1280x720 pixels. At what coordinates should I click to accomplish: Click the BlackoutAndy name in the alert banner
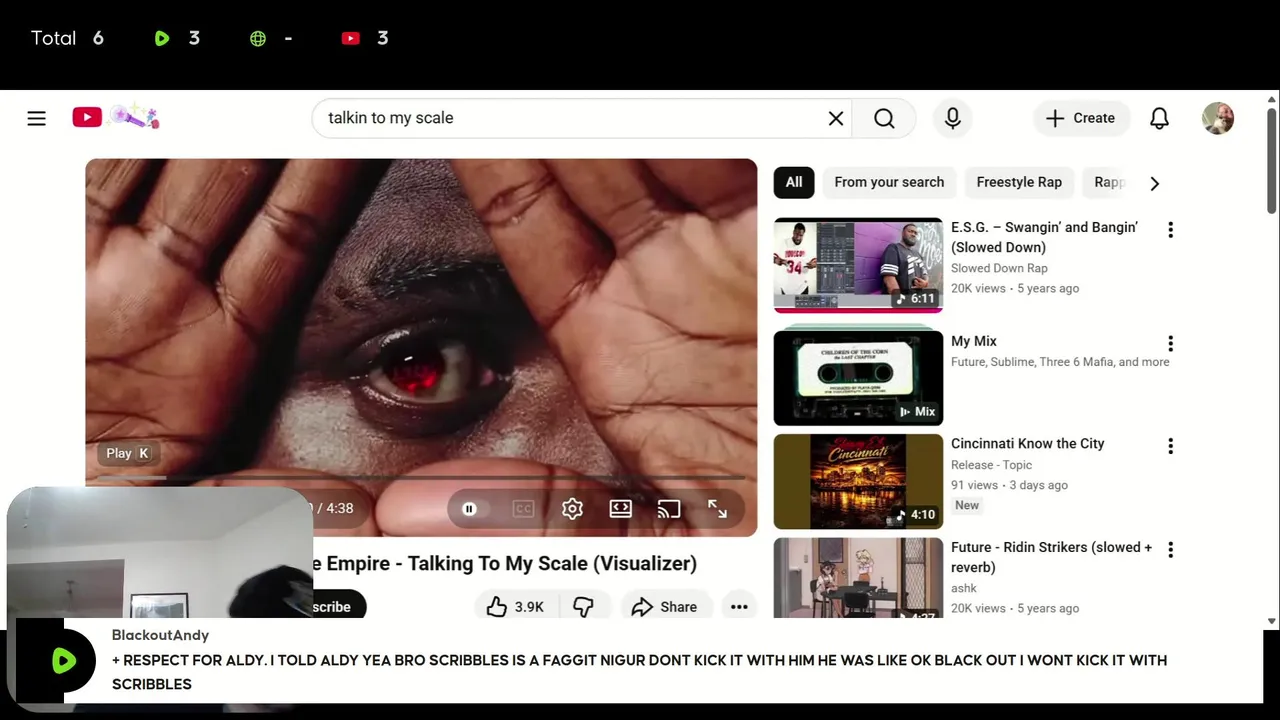pos(160,635)
